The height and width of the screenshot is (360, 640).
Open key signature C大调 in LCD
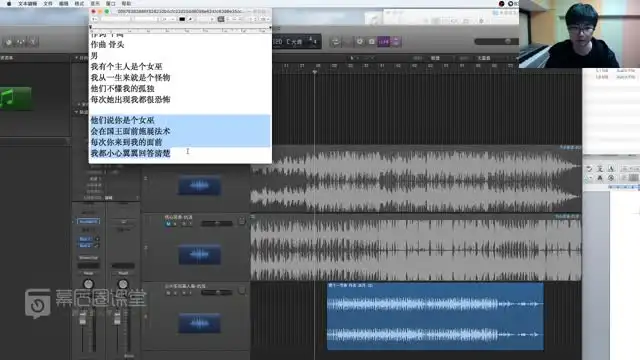click(294, 42)
